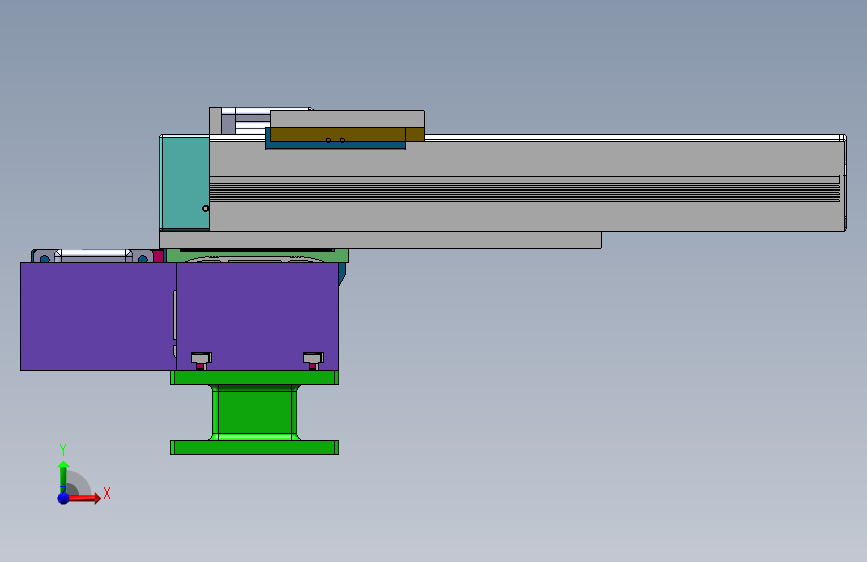The width and height of the screenshot is (867, 562).
Task: Click the blue origin ball of the triad
Action: point(64,498)
